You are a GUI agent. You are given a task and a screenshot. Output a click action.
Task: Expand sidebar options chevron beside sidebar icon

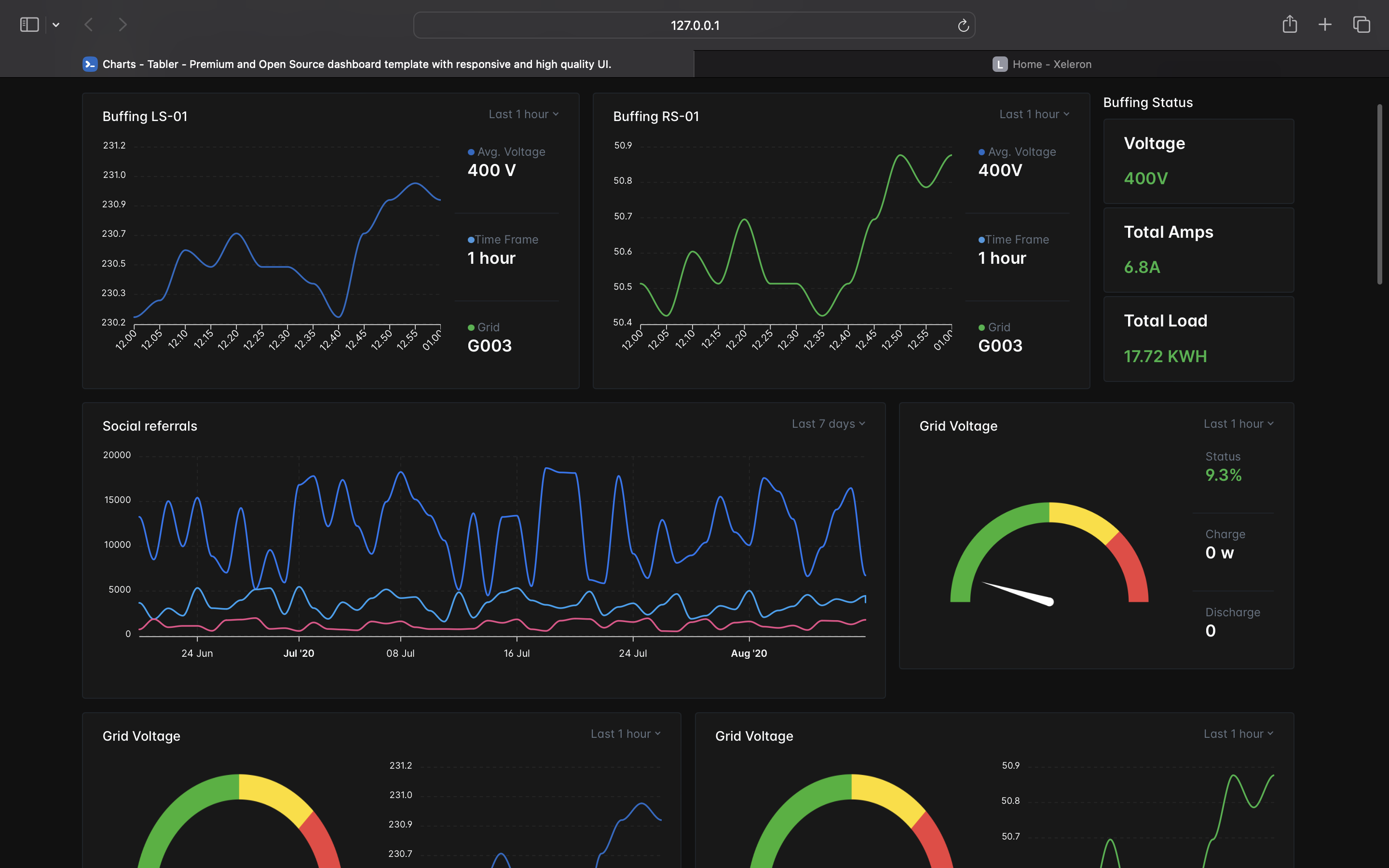tap(55, 25)
